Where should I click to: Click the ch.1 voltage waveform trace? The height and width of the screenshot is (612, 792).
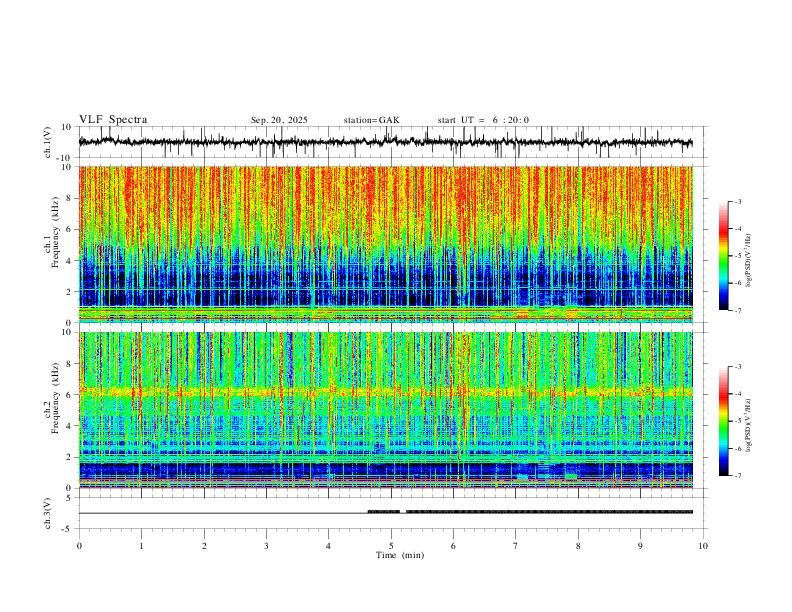385,142
